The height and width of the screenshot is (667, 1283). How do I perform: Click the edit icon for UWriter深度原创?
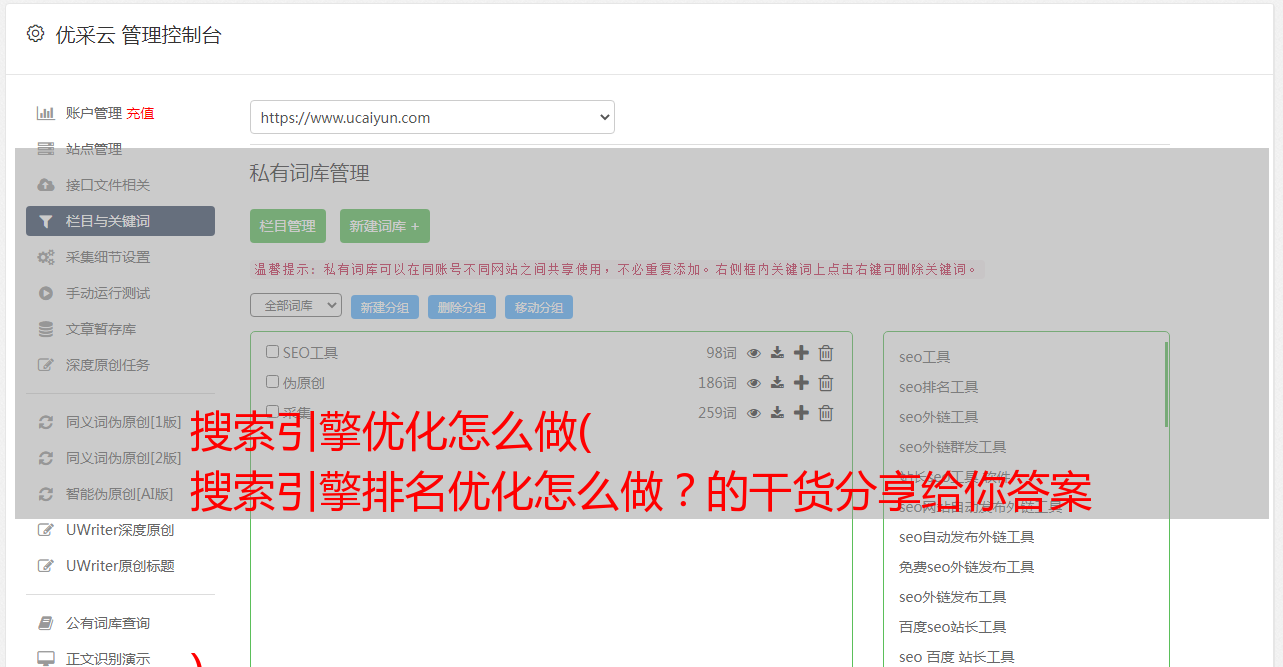(x=45, y=530)
